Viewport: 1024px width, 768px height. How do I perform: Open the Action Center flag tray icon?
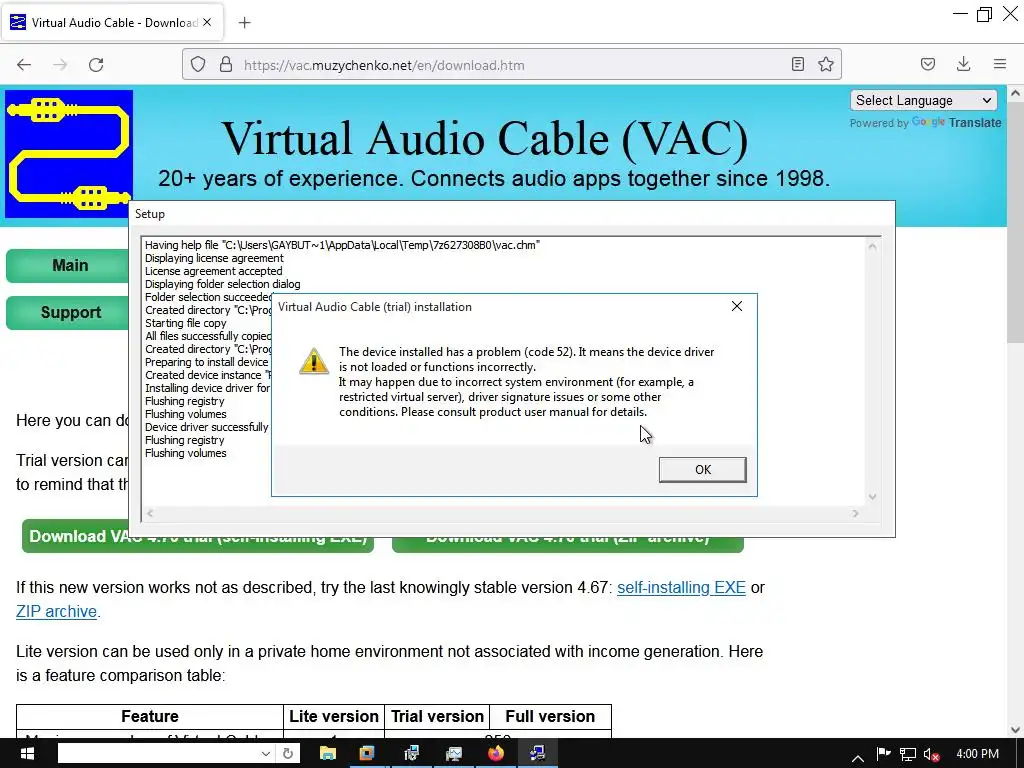coord(883,754)
